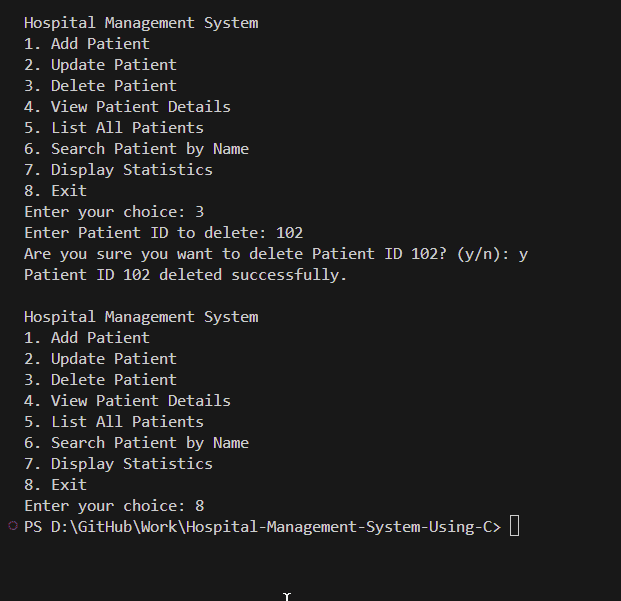Click "1. Add Patient" in the topmost menu listing
Image resolution: width=621 pixels, height=601 pixels.
click(86, 44)
